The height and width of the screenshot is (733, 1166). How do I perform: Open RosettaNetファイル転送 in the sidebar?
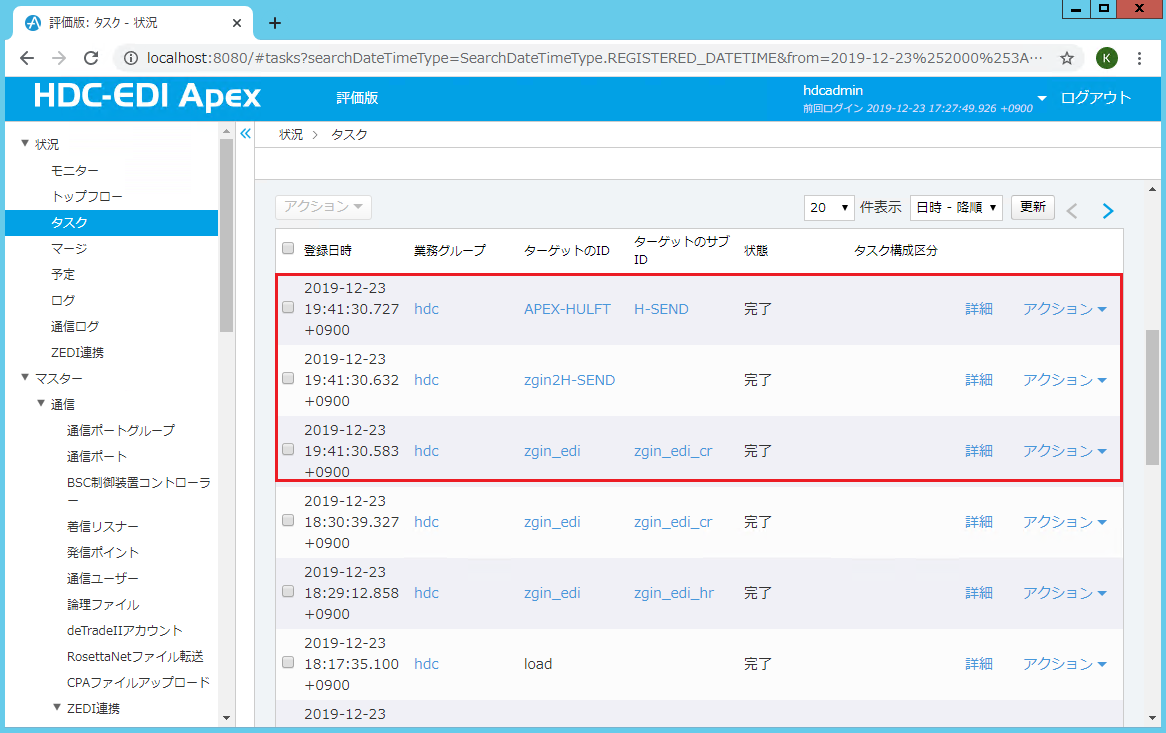point(135,656)
